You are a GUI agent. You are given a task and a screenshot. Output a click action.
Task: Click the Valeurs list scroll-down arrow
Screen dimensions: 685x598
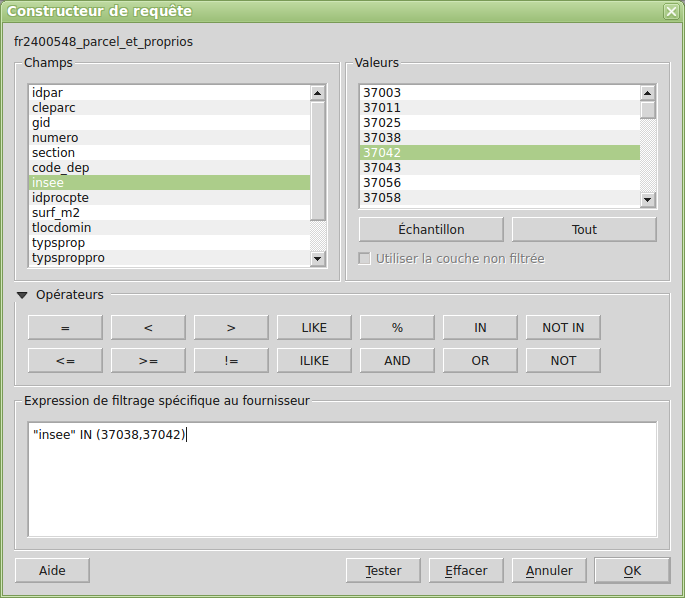pos(647,200)
